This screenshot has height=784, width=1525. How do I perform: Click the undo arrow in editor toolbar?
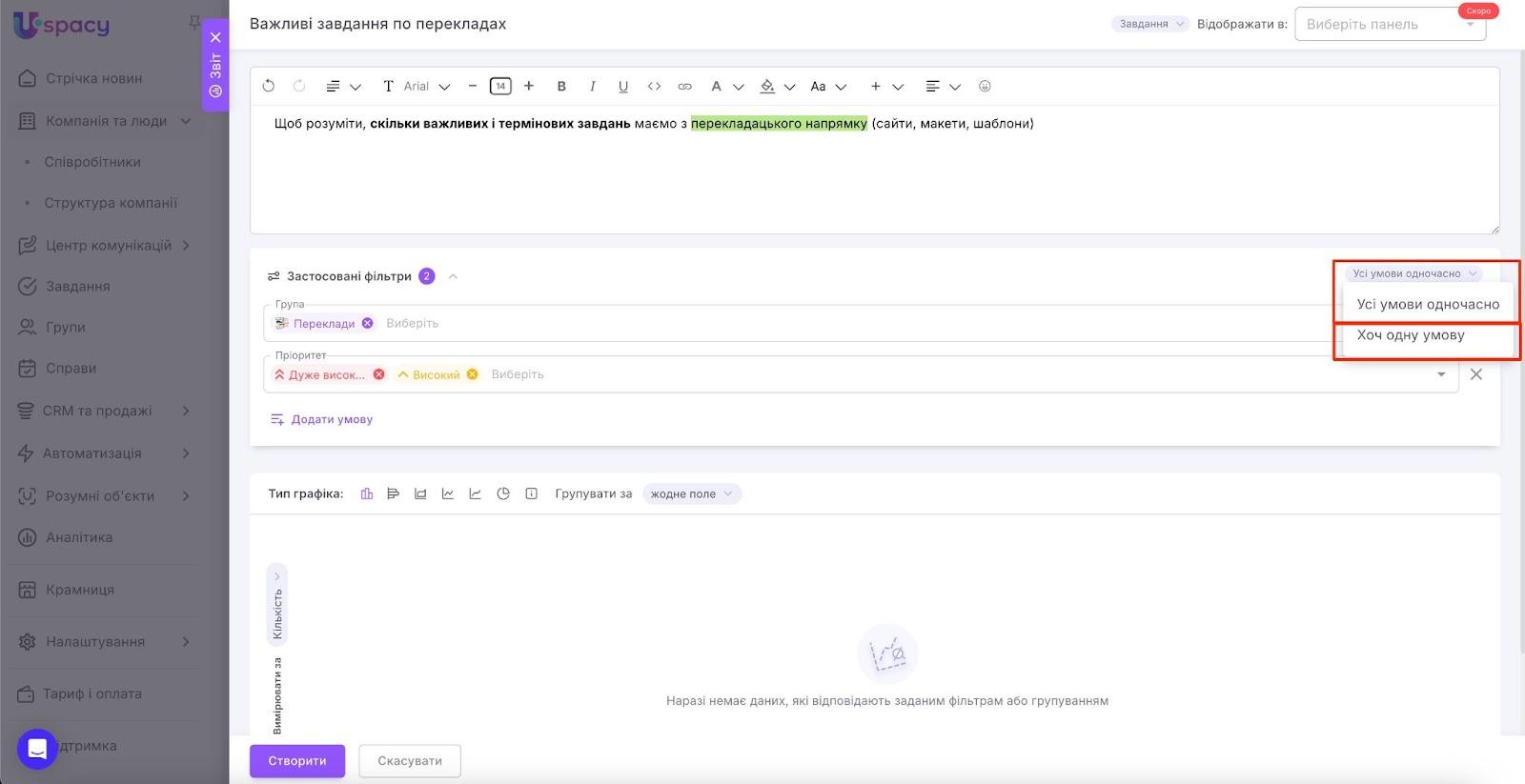269,87
